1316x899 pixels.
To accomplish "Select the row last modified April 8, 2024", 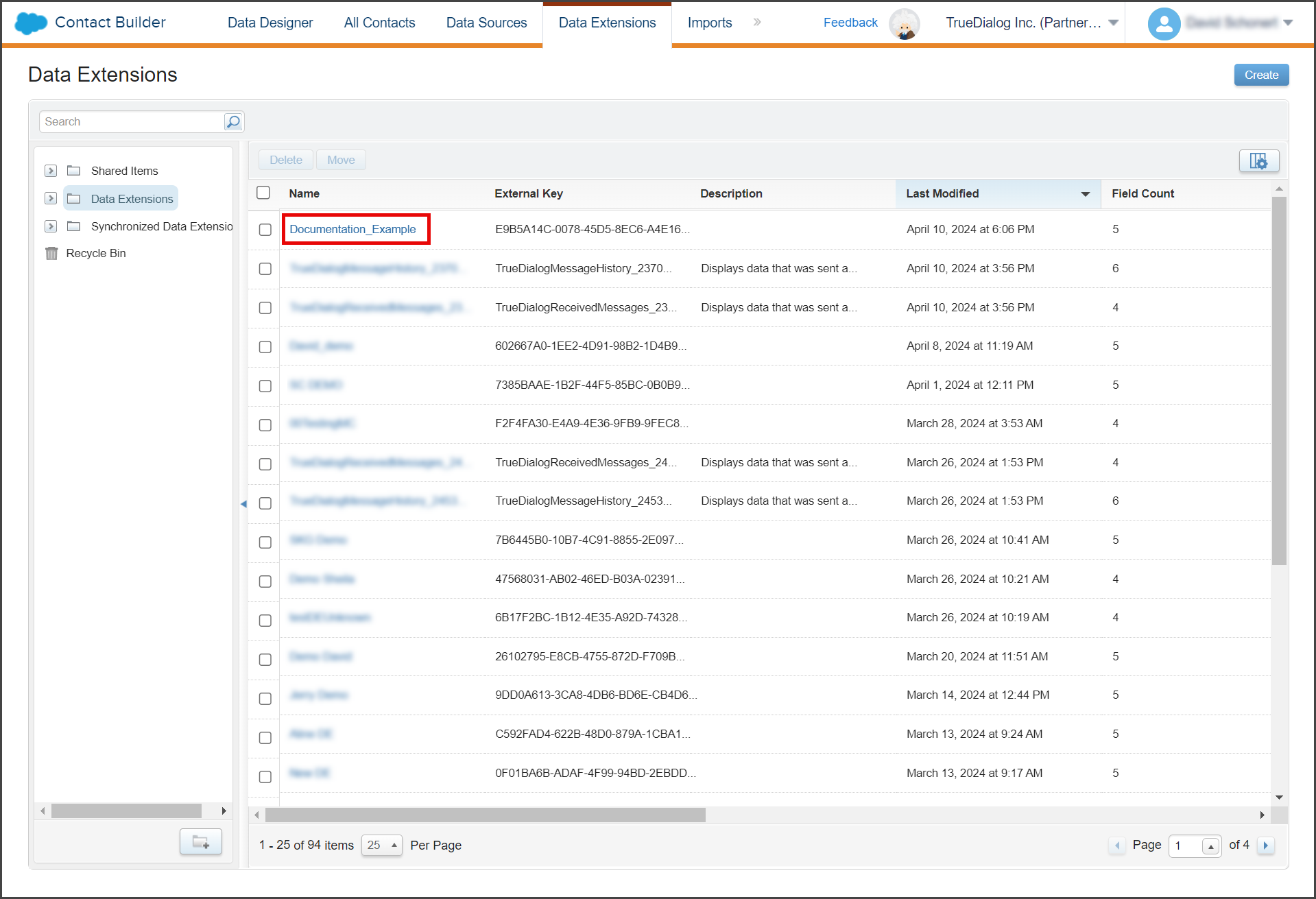I will 265,347.
